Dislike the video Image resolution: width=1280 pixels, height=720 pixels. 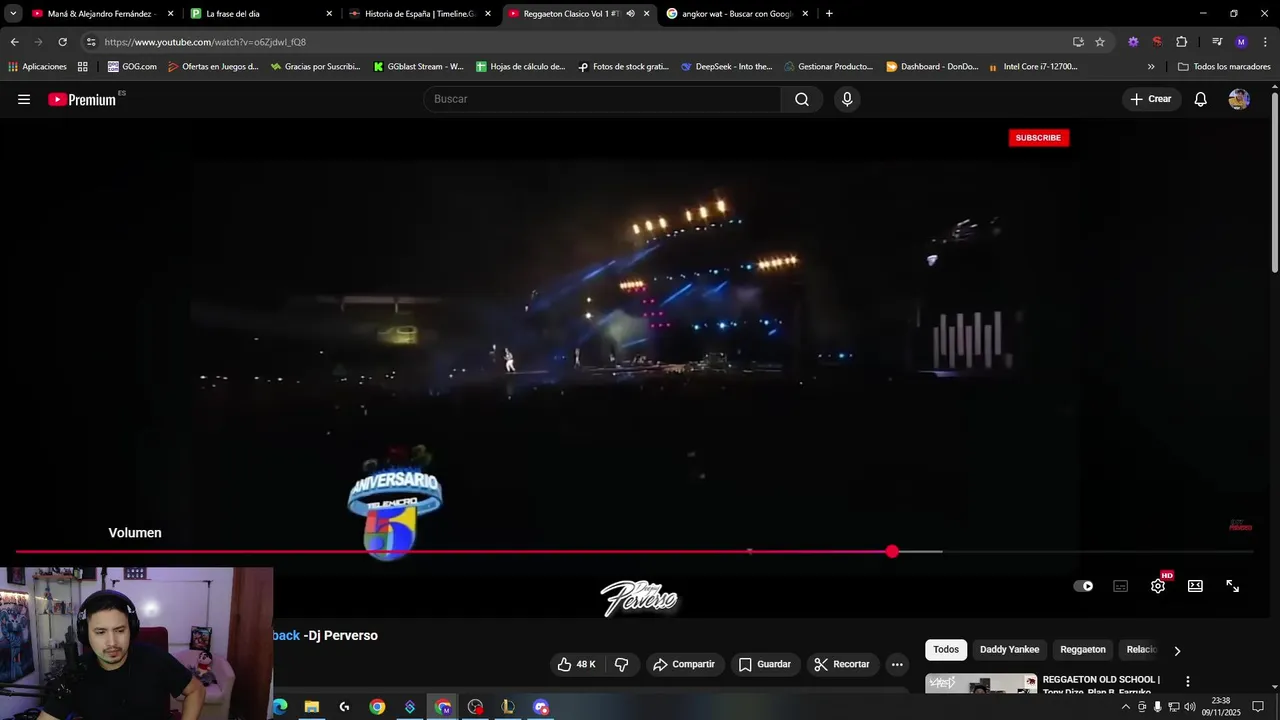pos(621,664)
